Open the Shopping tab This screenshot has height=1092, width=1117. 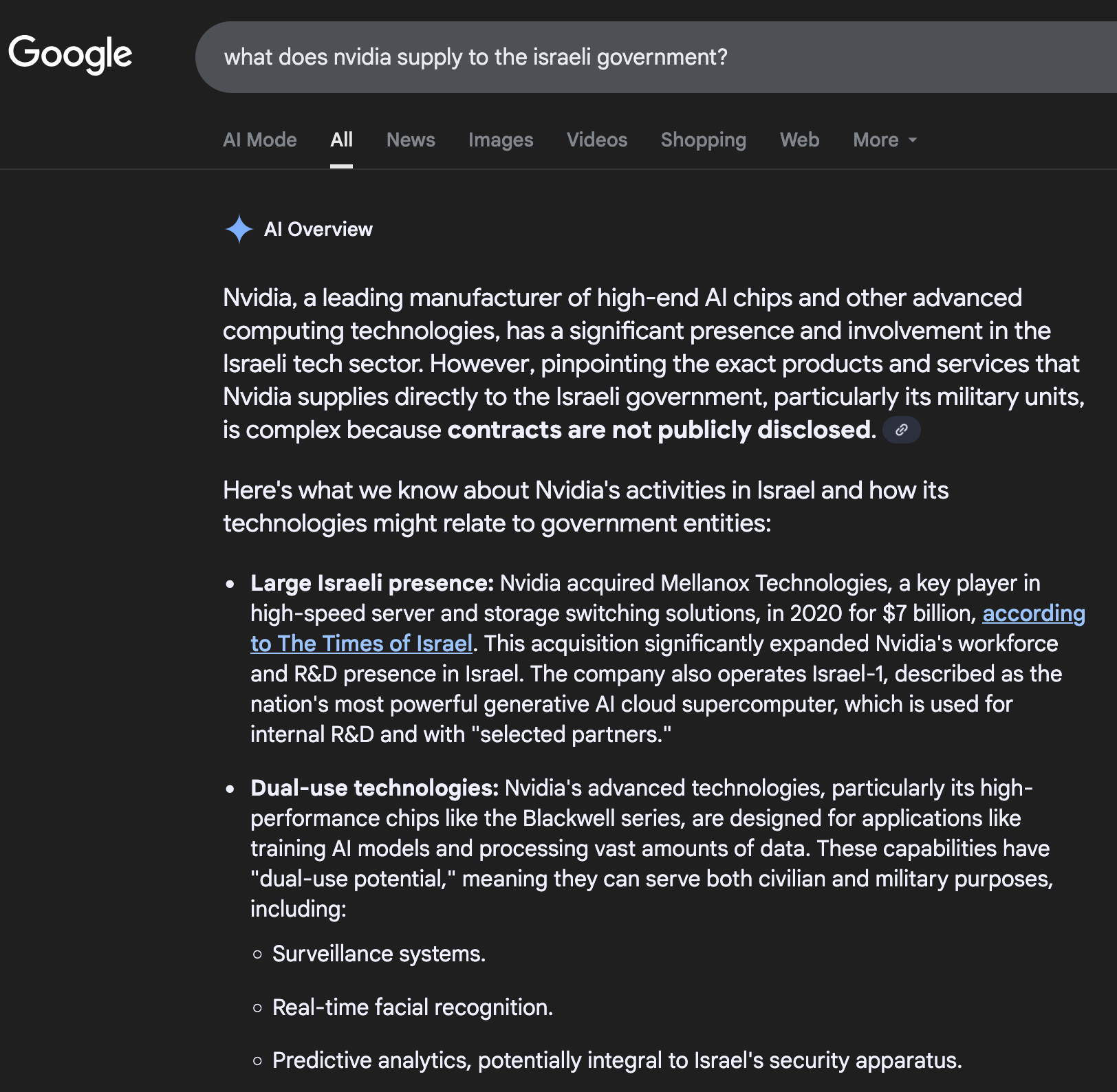[703, 140]
